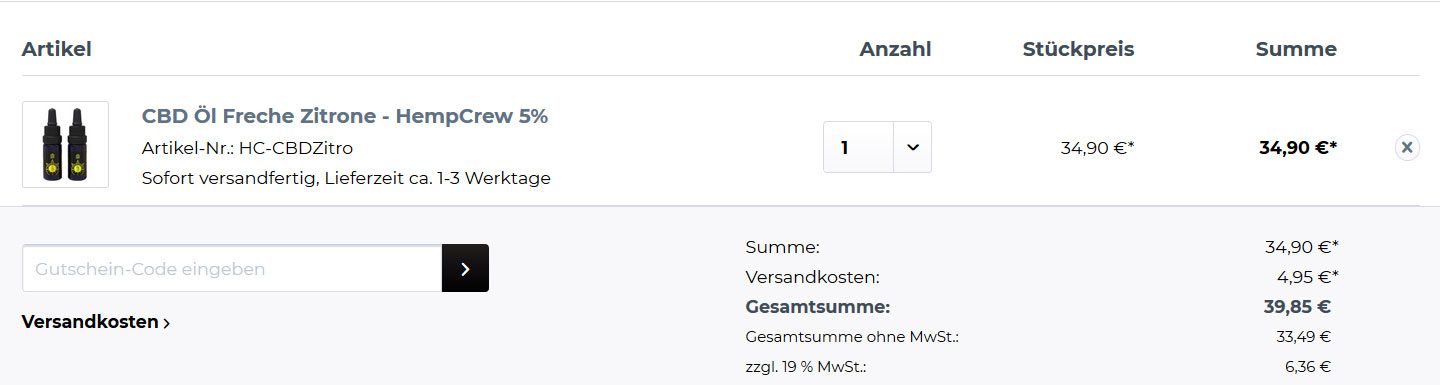1440x385 pixels.
Task: Click the Summe column header
Action: (x=1296, y=49)
